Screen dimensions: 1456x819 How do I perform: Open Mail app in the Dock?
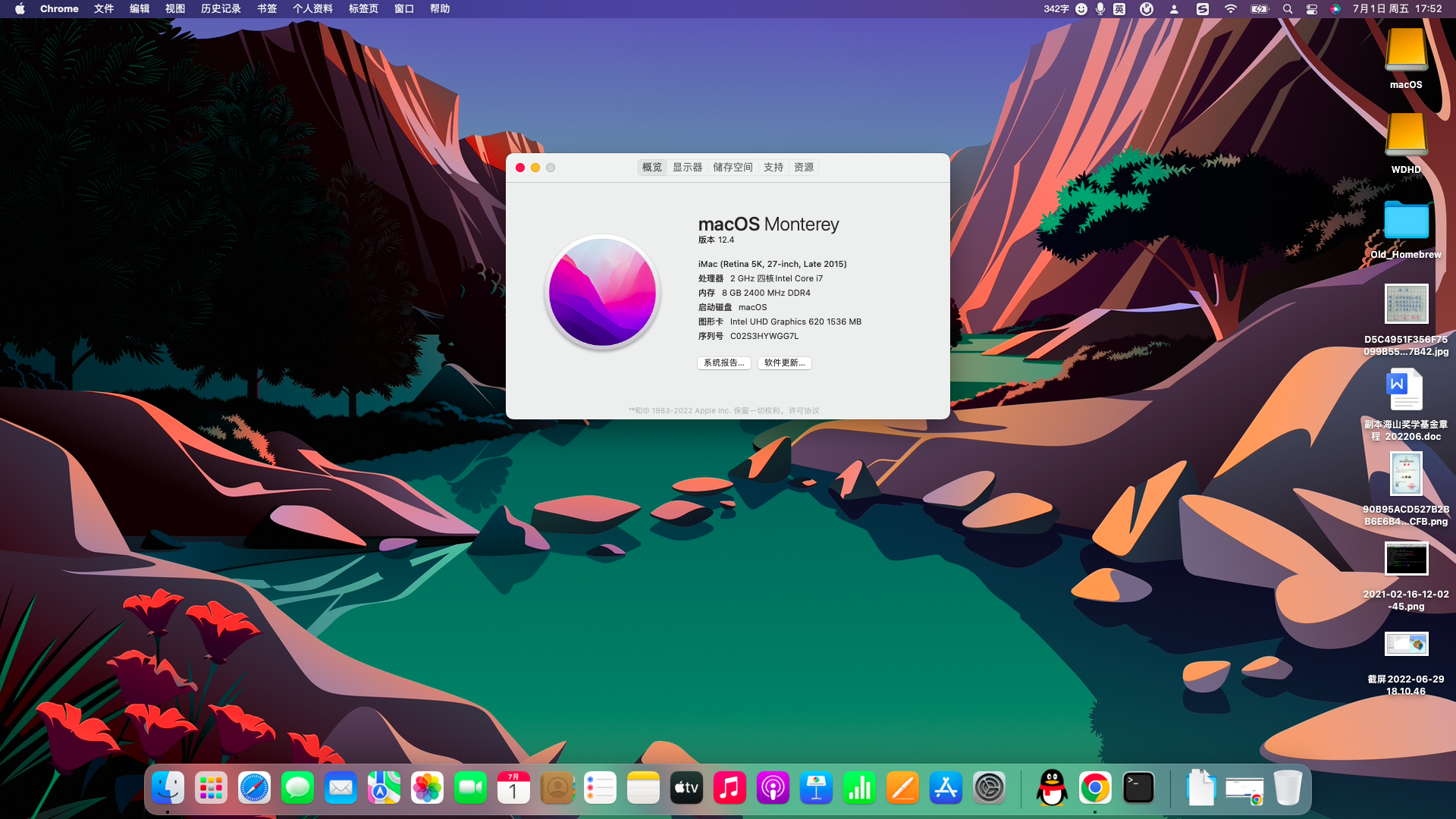(340, 788)
